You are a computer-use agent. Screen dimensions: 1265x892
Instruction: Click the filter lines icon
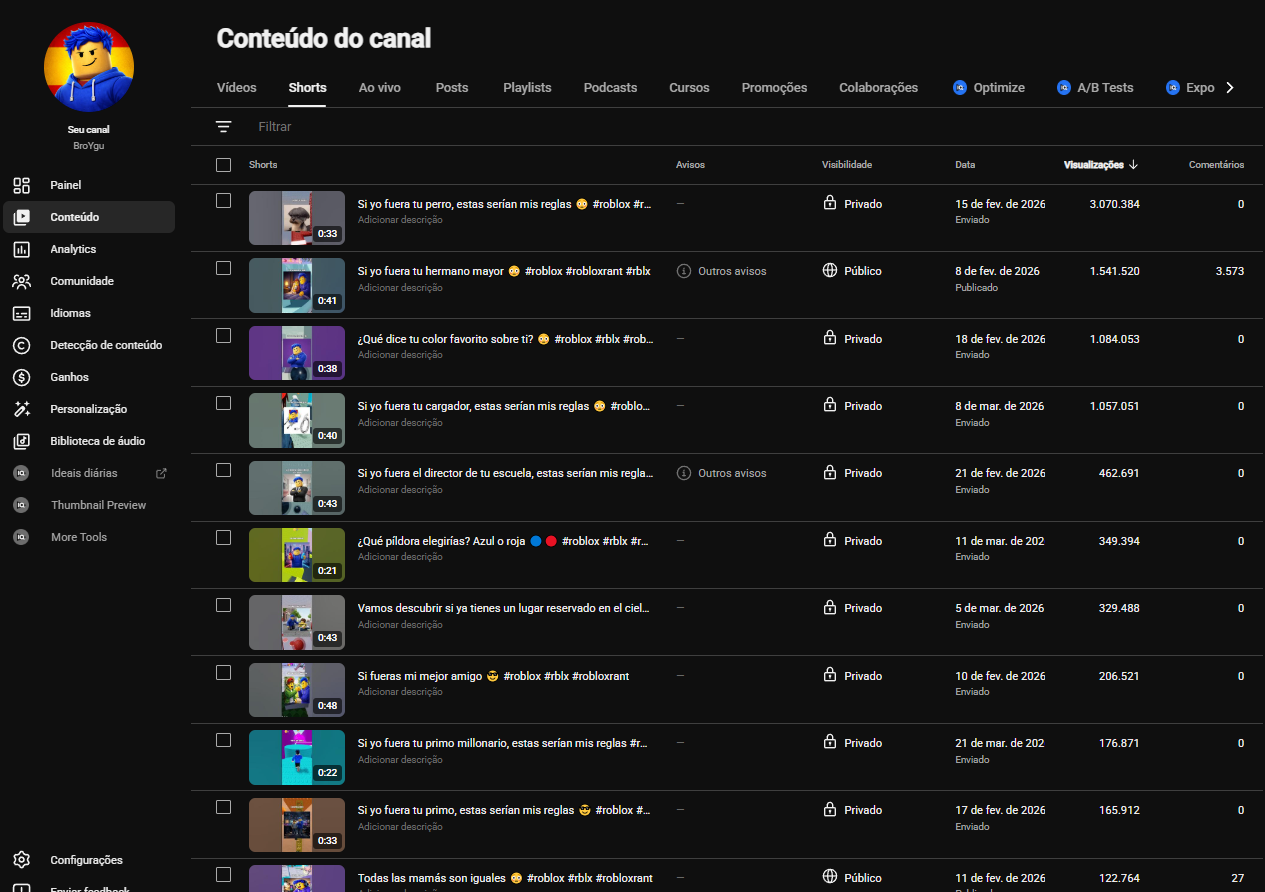(223, 127)
